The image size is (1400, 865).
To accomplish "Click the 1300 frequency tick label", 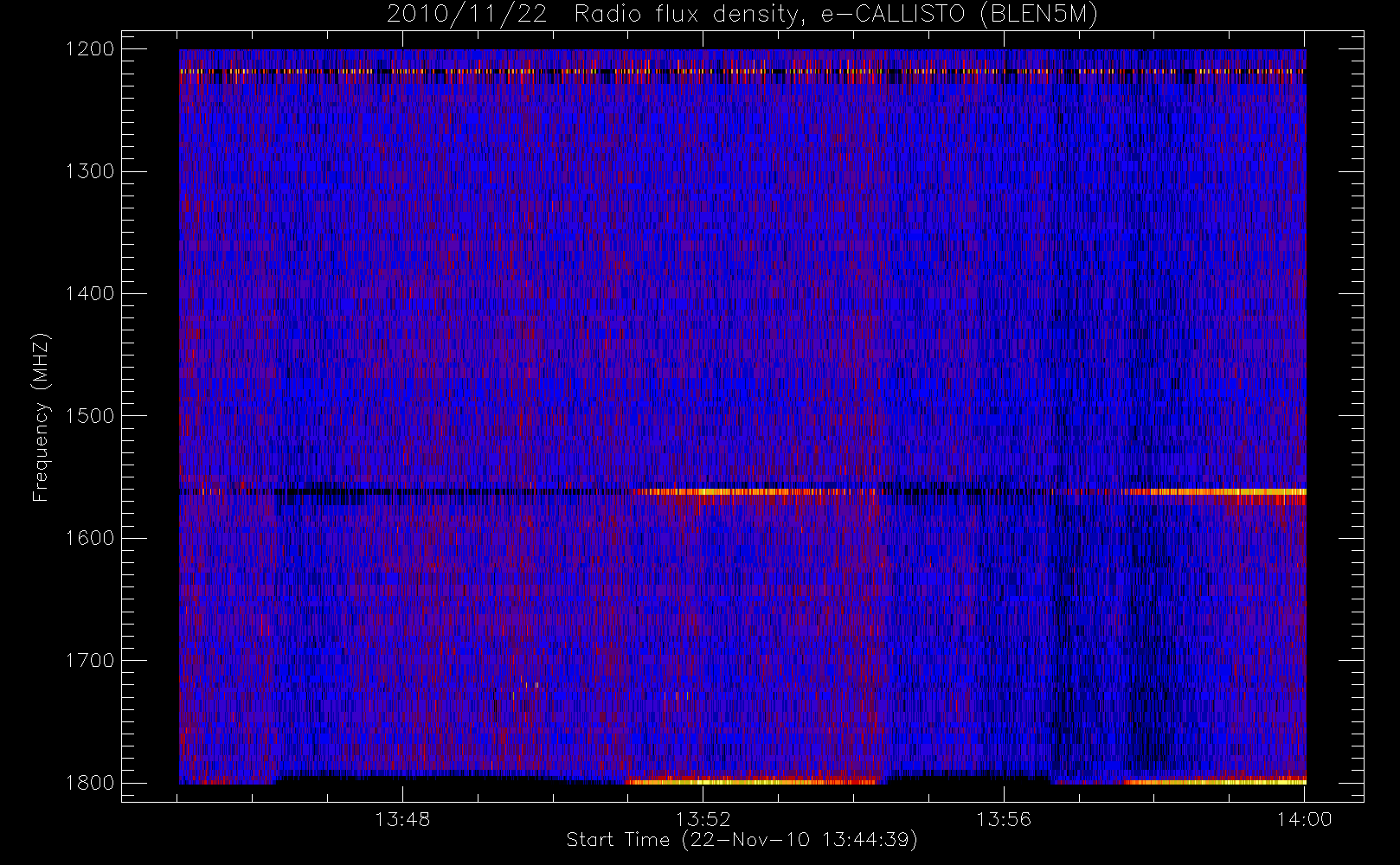I will (x=90, y=171).
